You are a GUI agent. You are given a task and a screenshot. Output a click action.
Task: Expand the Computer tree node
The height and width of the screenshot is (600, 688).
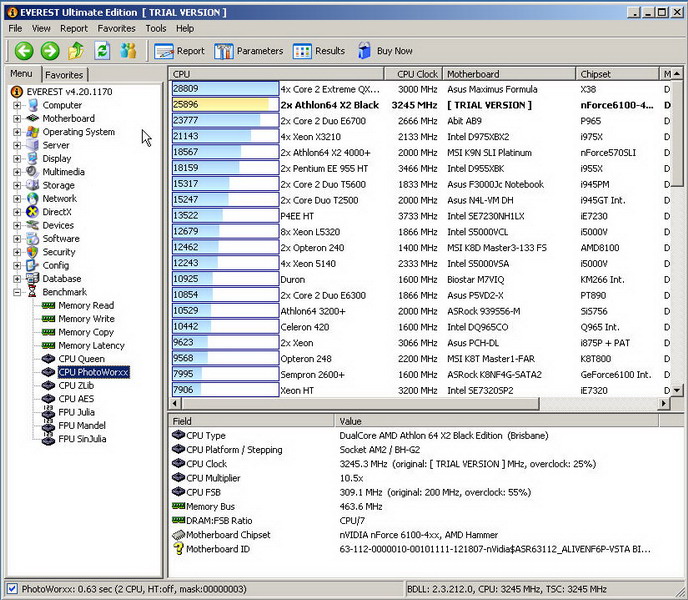[17, 105]
